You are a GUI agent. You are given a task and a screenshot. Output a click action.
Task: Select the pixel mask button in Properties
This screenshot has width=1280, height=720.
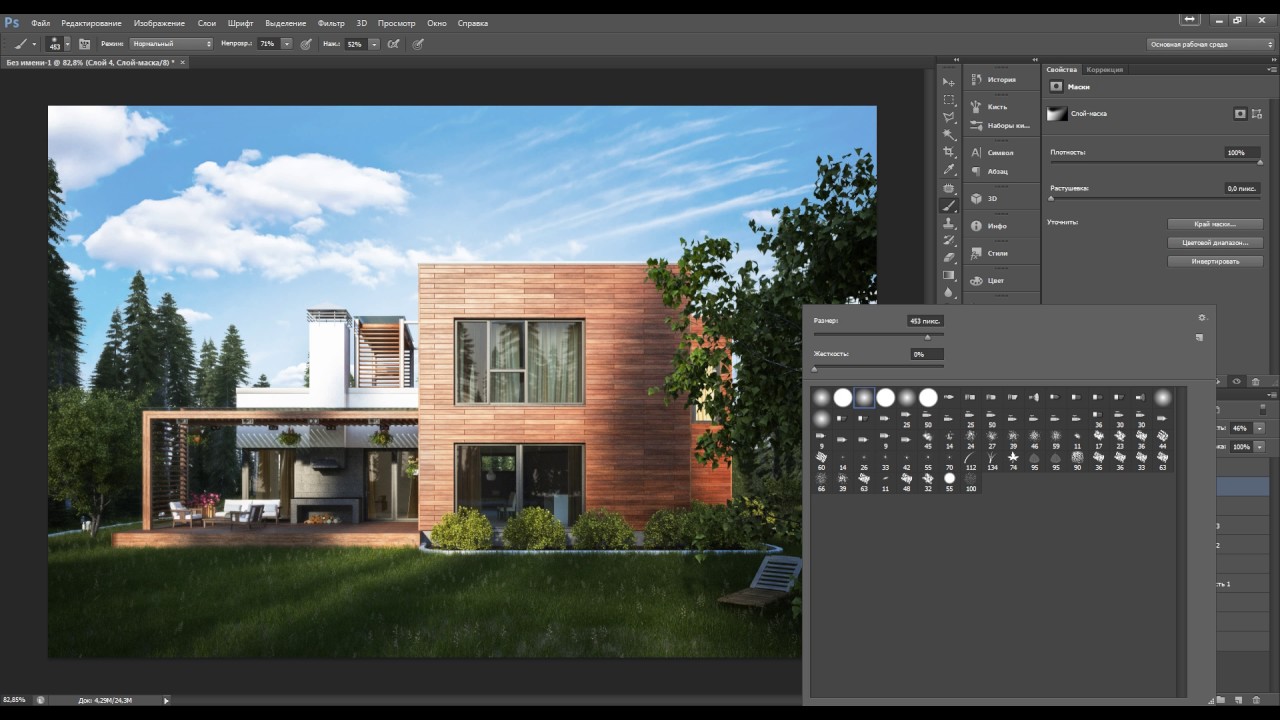(1240, 114)
